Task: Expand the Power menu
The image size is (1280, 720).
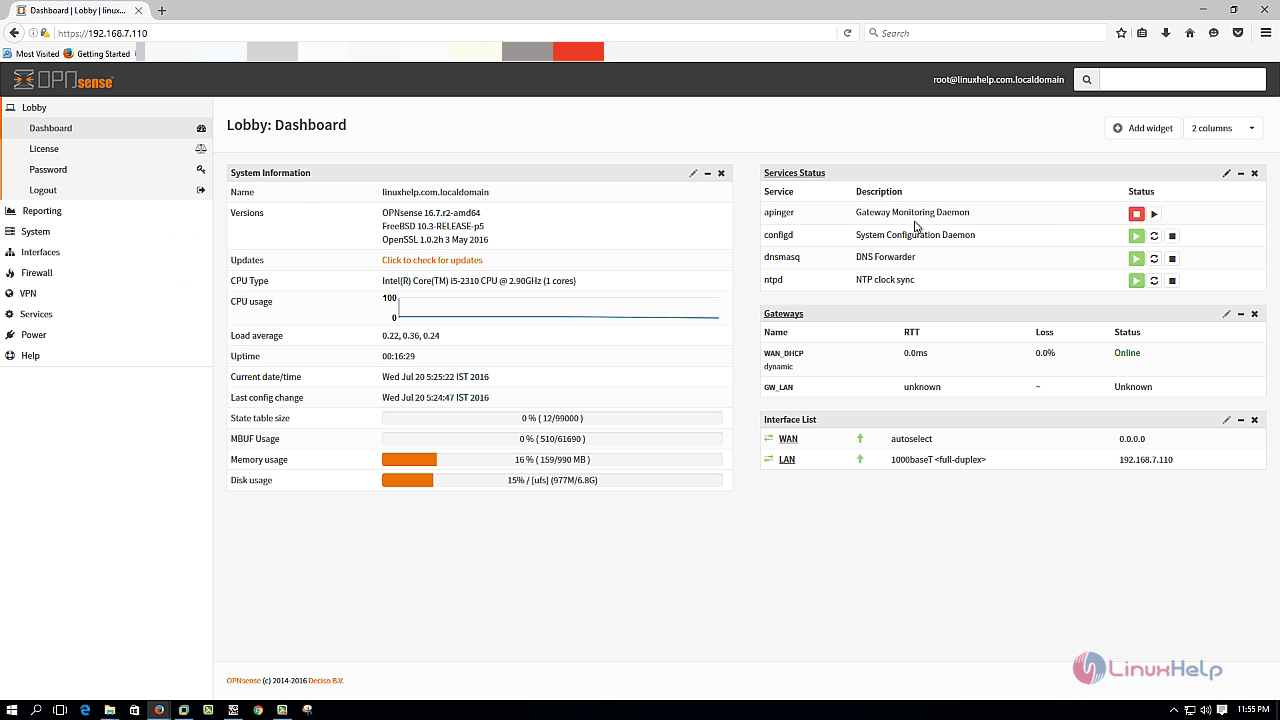Action: pos(106,335)
